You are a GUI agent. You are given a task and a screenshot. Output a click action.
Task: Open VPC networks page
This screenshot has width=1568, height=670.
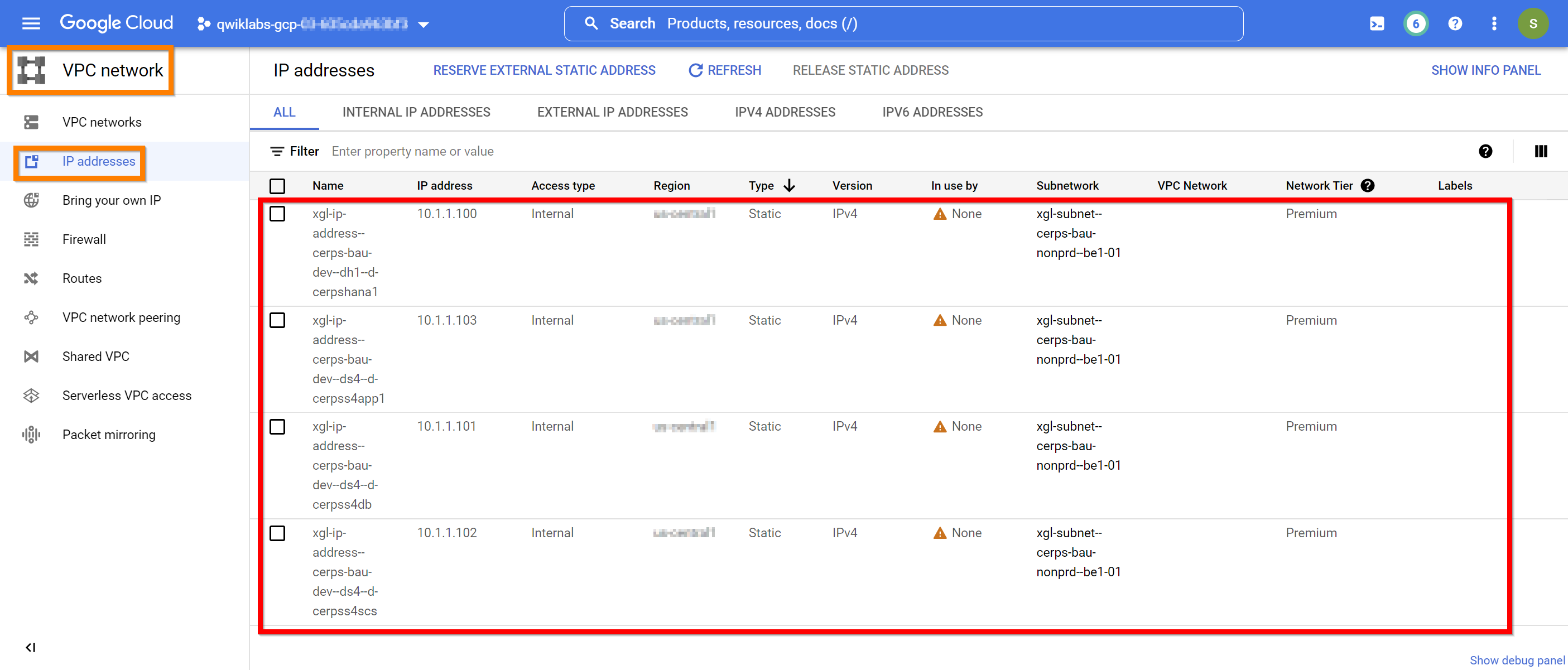102,122
